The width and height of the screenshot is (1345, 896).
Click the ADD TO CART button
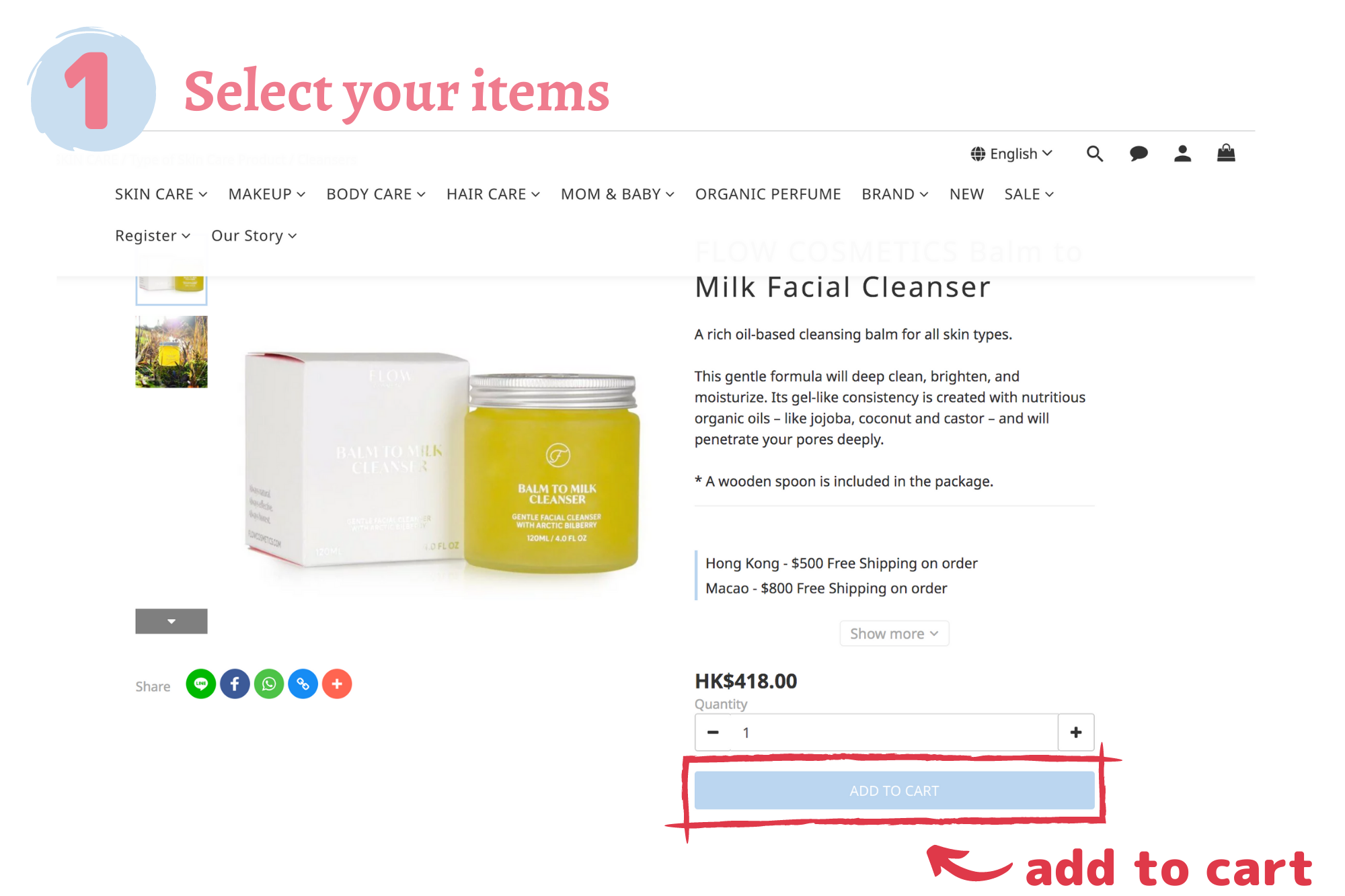pos(894,790)
